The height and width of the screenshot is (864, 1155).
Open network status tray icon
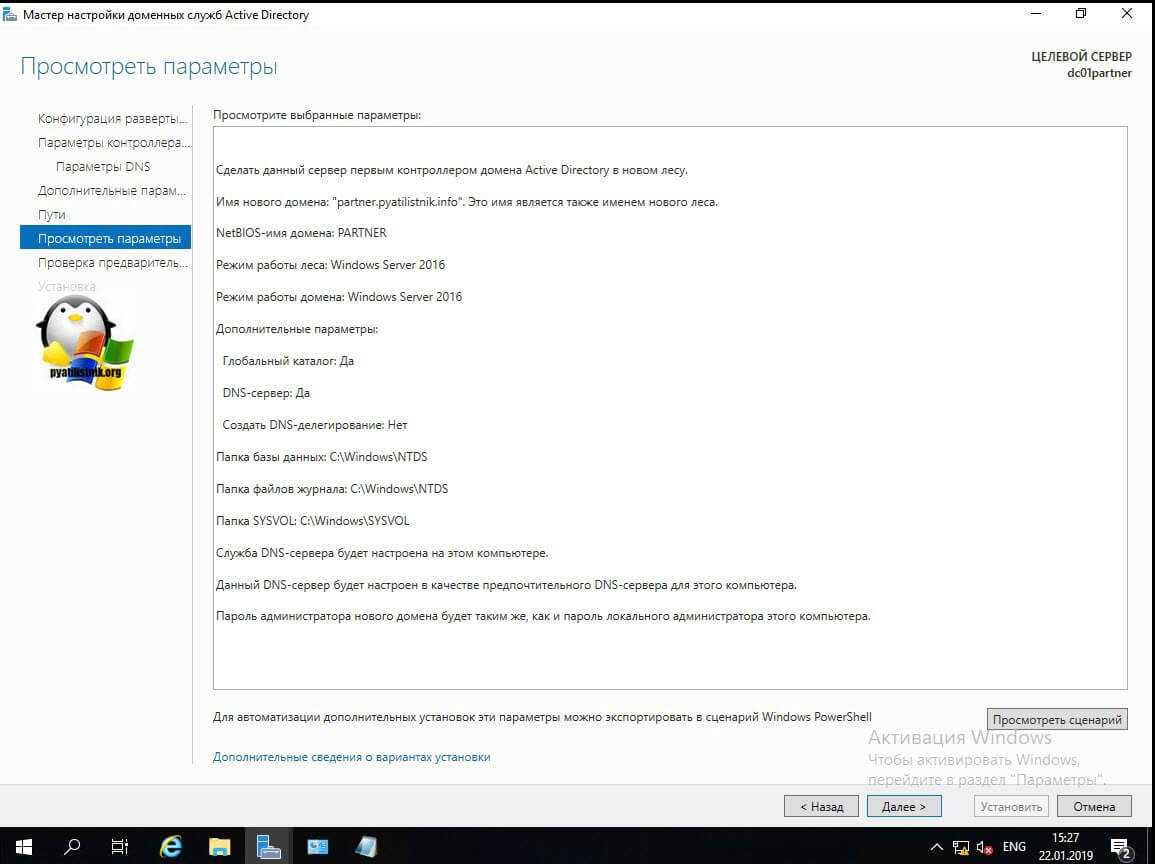[961, 847]
